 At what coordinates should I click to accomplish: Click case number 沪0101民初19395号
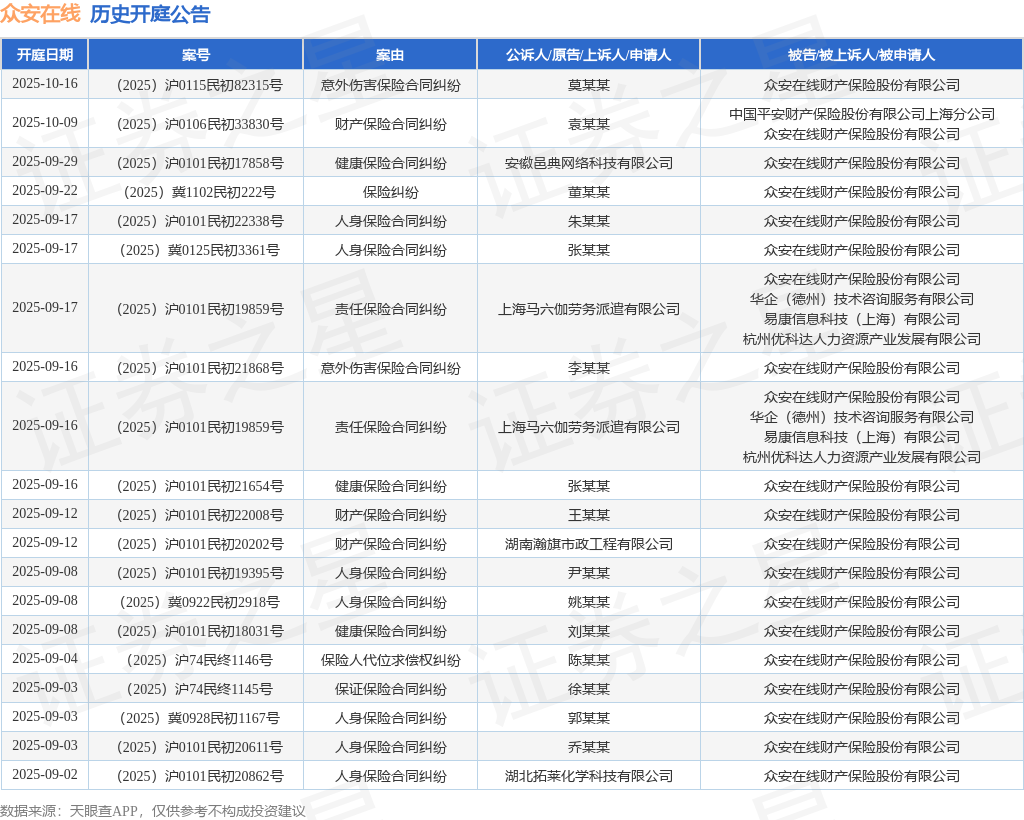coord(199,573)
